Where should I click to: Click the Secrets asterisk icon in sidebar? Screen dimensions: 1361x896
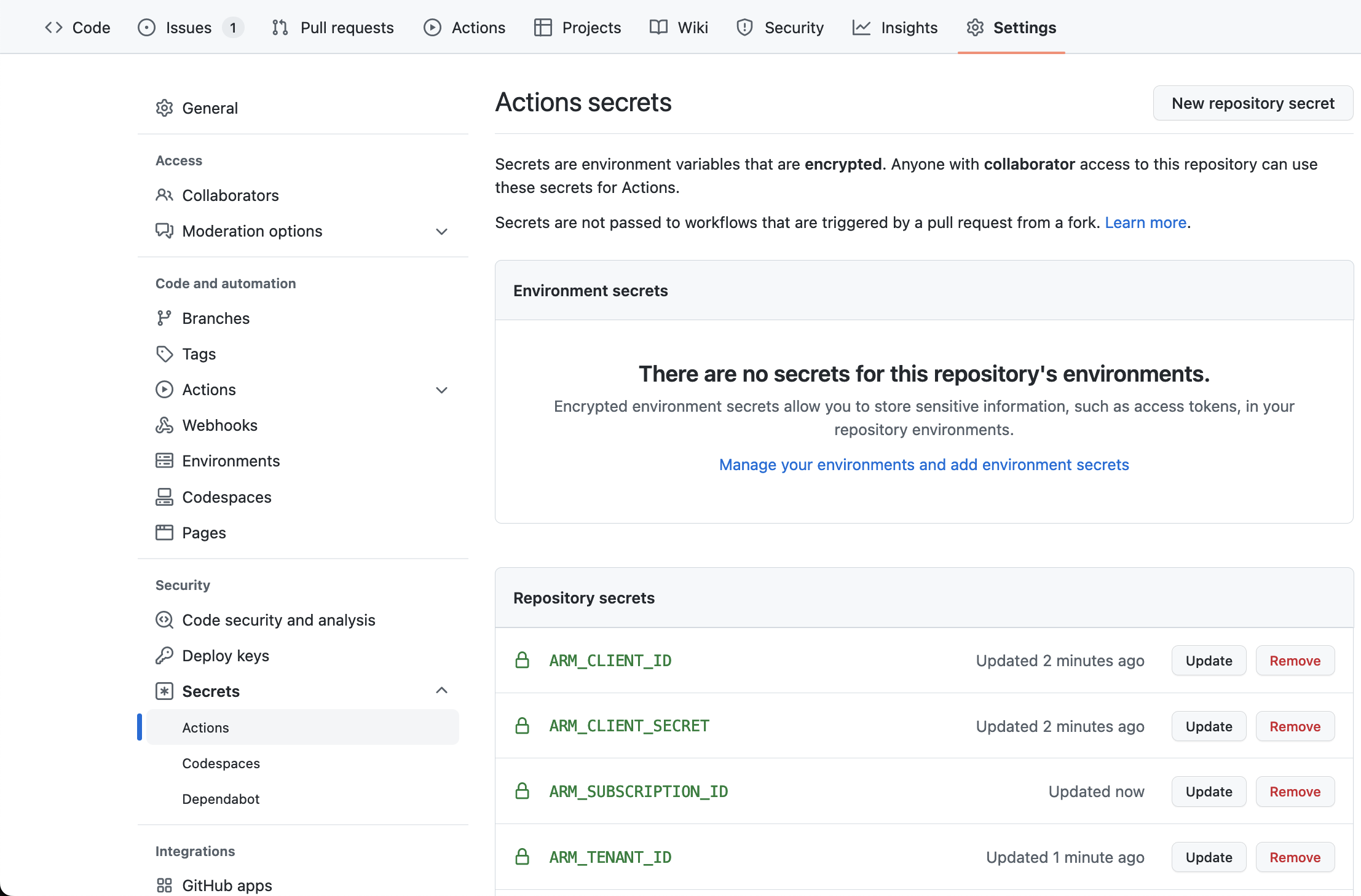tap(164, 691)
